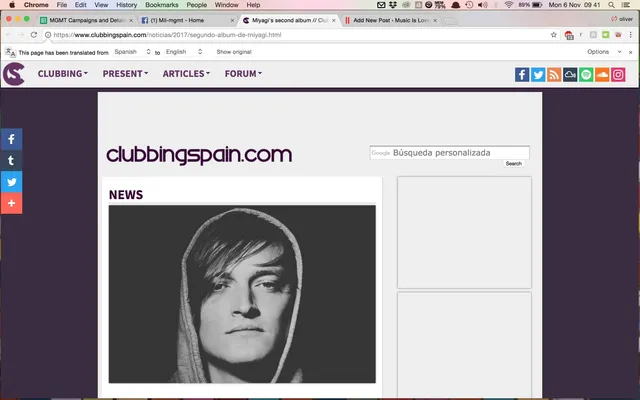Expand the FORUM navigation dropdown

243,74
